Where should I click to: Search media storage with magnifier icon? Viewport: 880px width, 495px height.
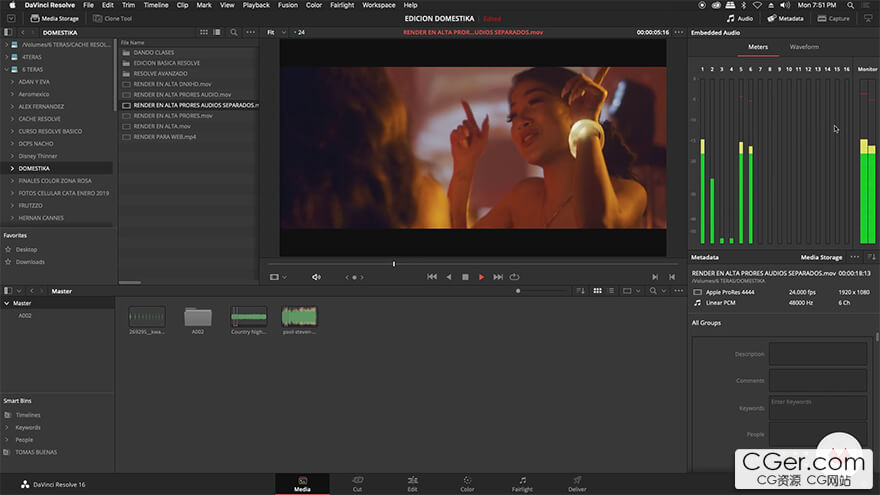click(233, 33)
